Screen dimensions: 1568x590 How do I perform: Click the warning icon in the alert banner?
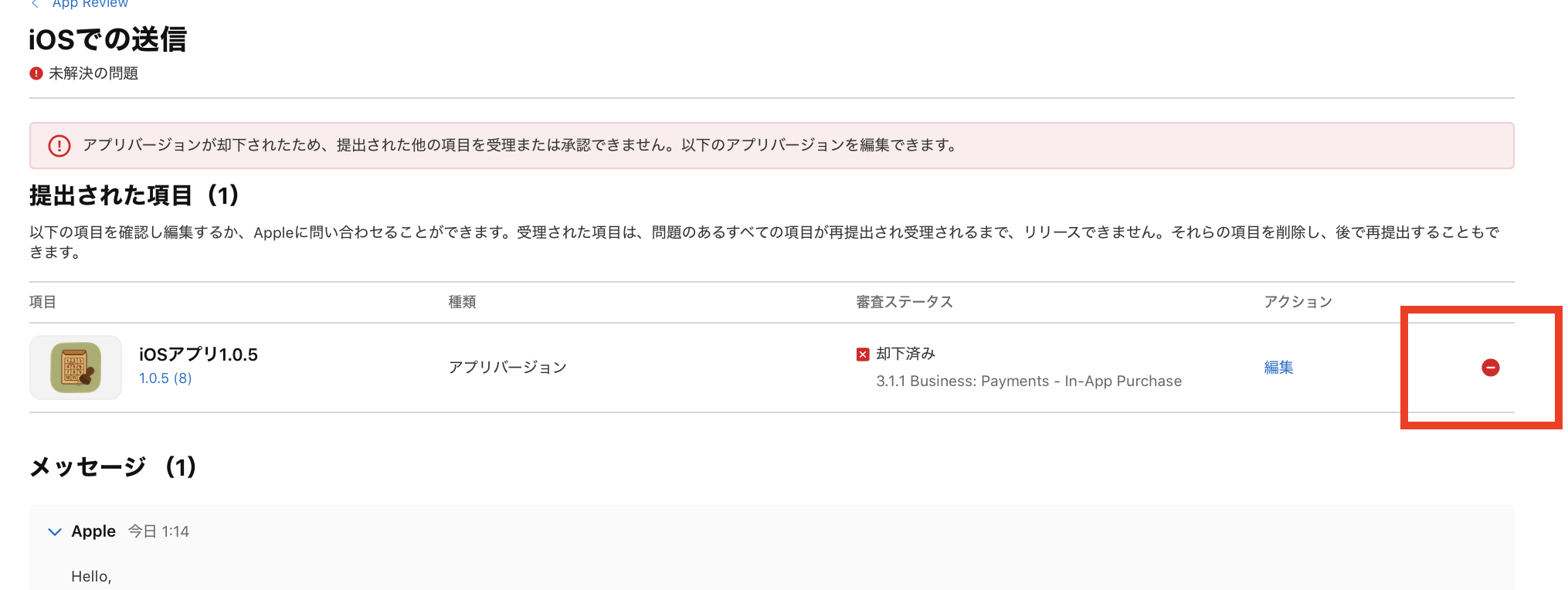(59, 145)
